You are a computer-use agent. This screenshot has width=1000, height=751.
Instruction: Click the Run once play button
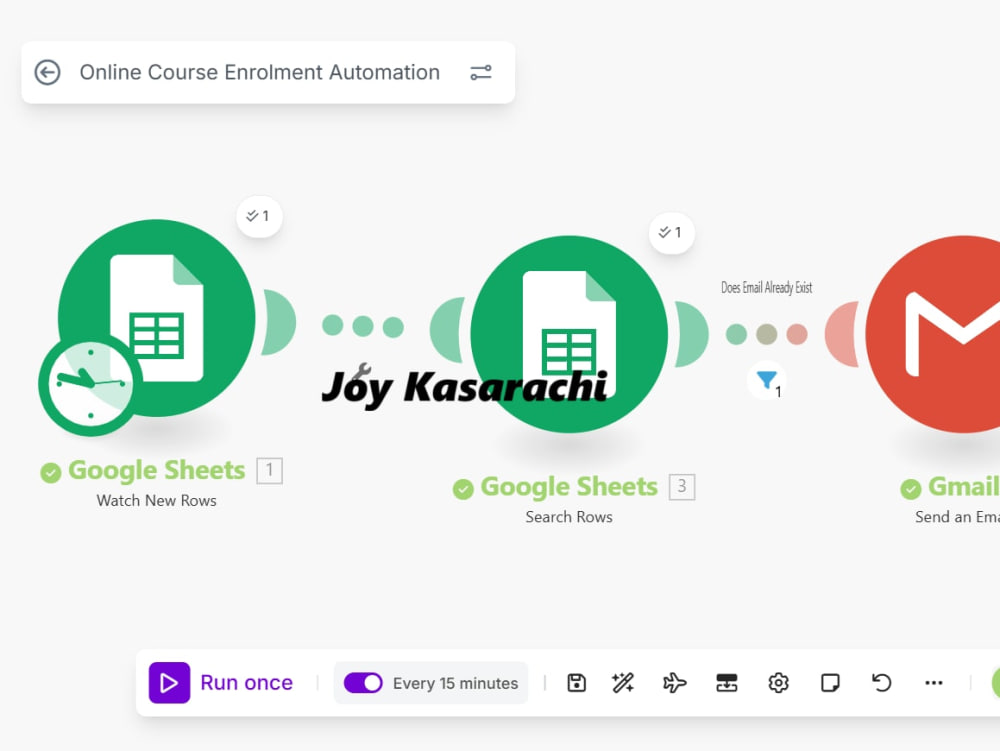click(169, 683)
